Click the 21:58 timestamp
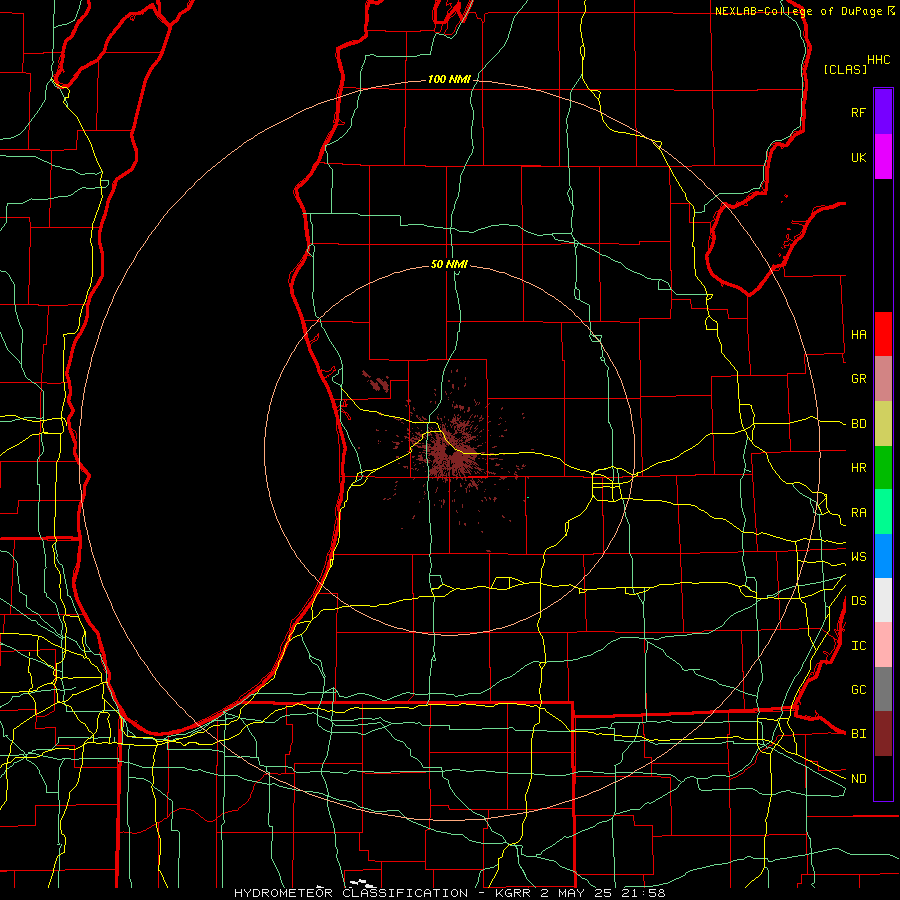 pos(643,893)
